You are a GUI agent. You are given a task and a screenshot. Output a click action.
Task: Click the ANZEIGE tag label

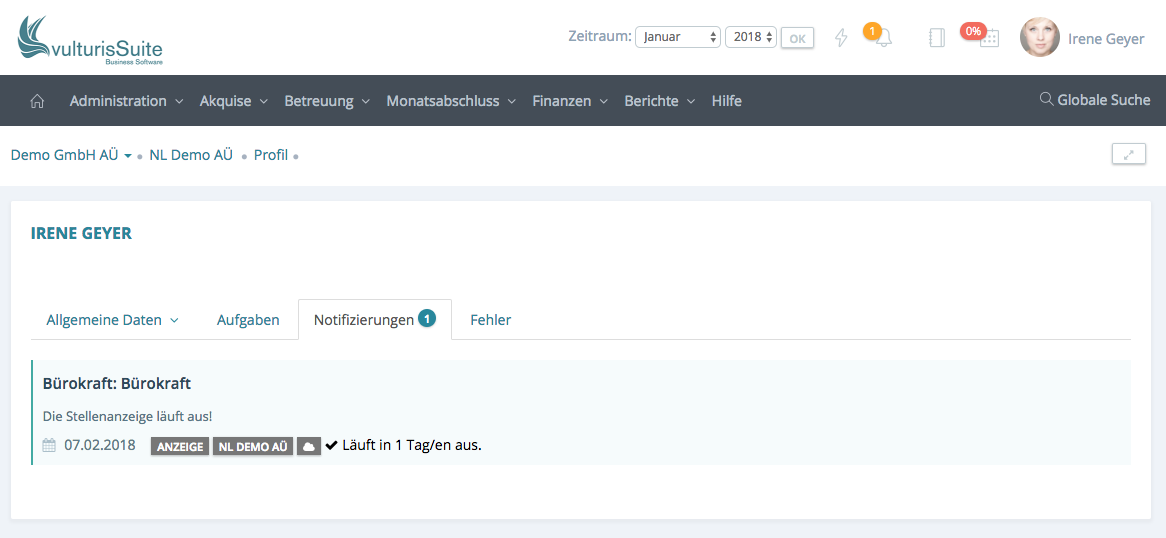[x=180, y=446]
